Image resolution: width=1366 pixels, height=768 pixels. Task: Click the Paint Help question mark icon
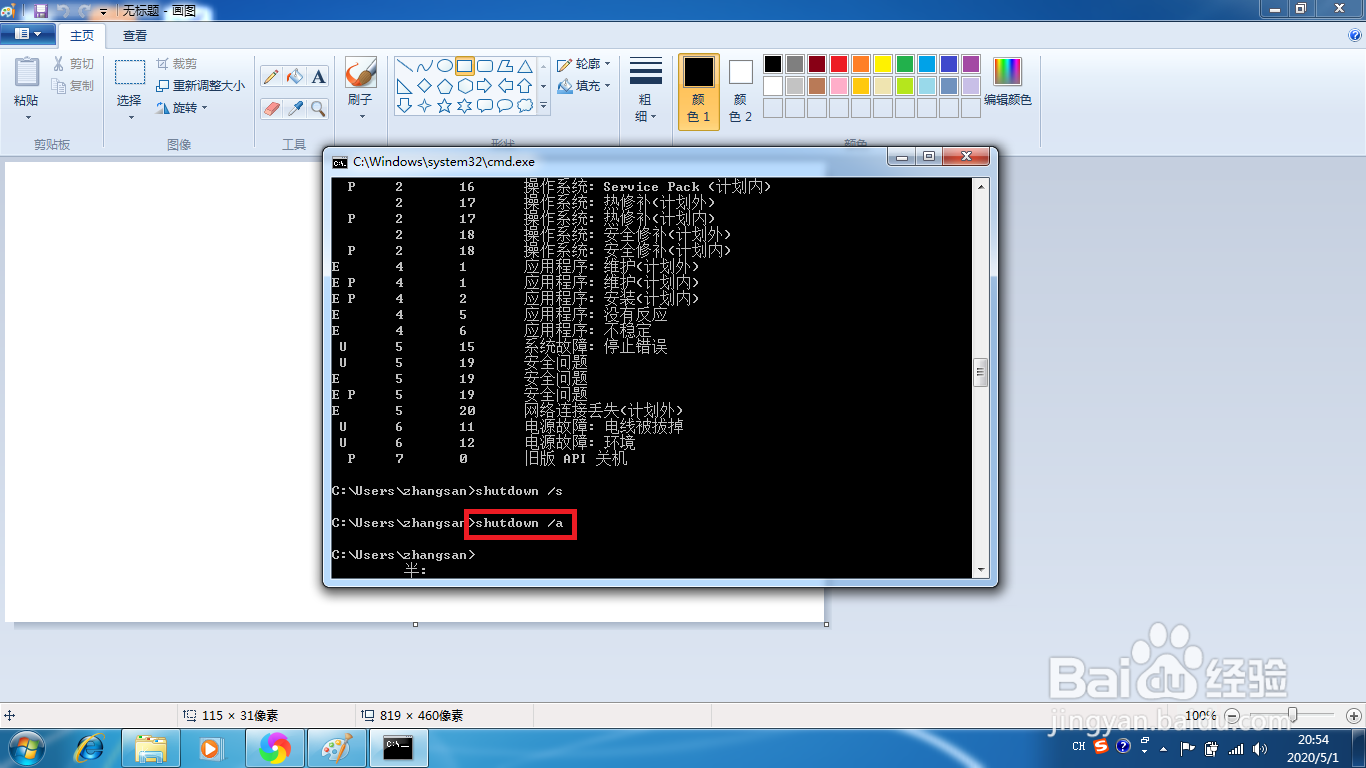[x=1355, y=35]
